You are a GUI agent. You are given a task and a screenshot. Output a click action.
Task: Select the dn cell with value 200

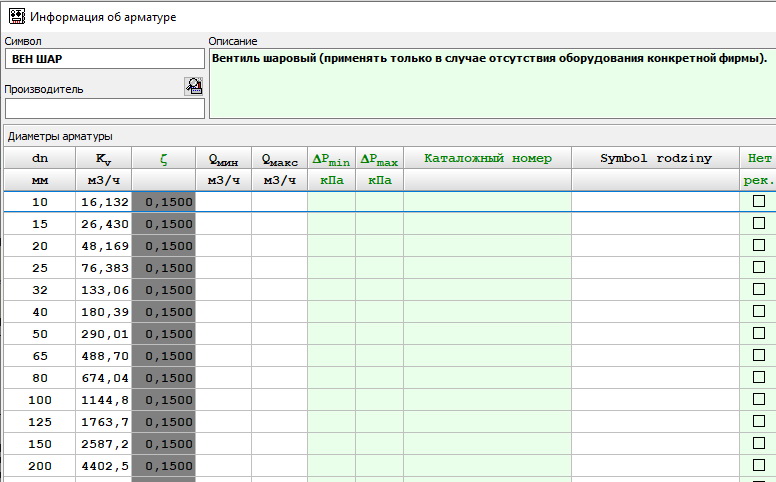[x=40, y=466]
